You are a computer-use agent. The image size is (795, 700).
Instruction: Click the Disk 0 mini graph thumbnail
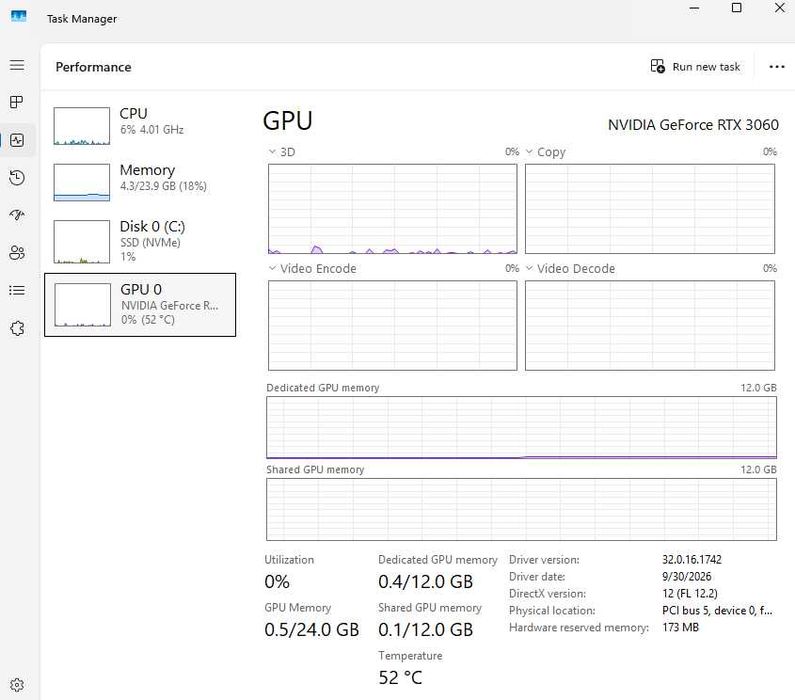pyautogui.click(x=82, y=242)
